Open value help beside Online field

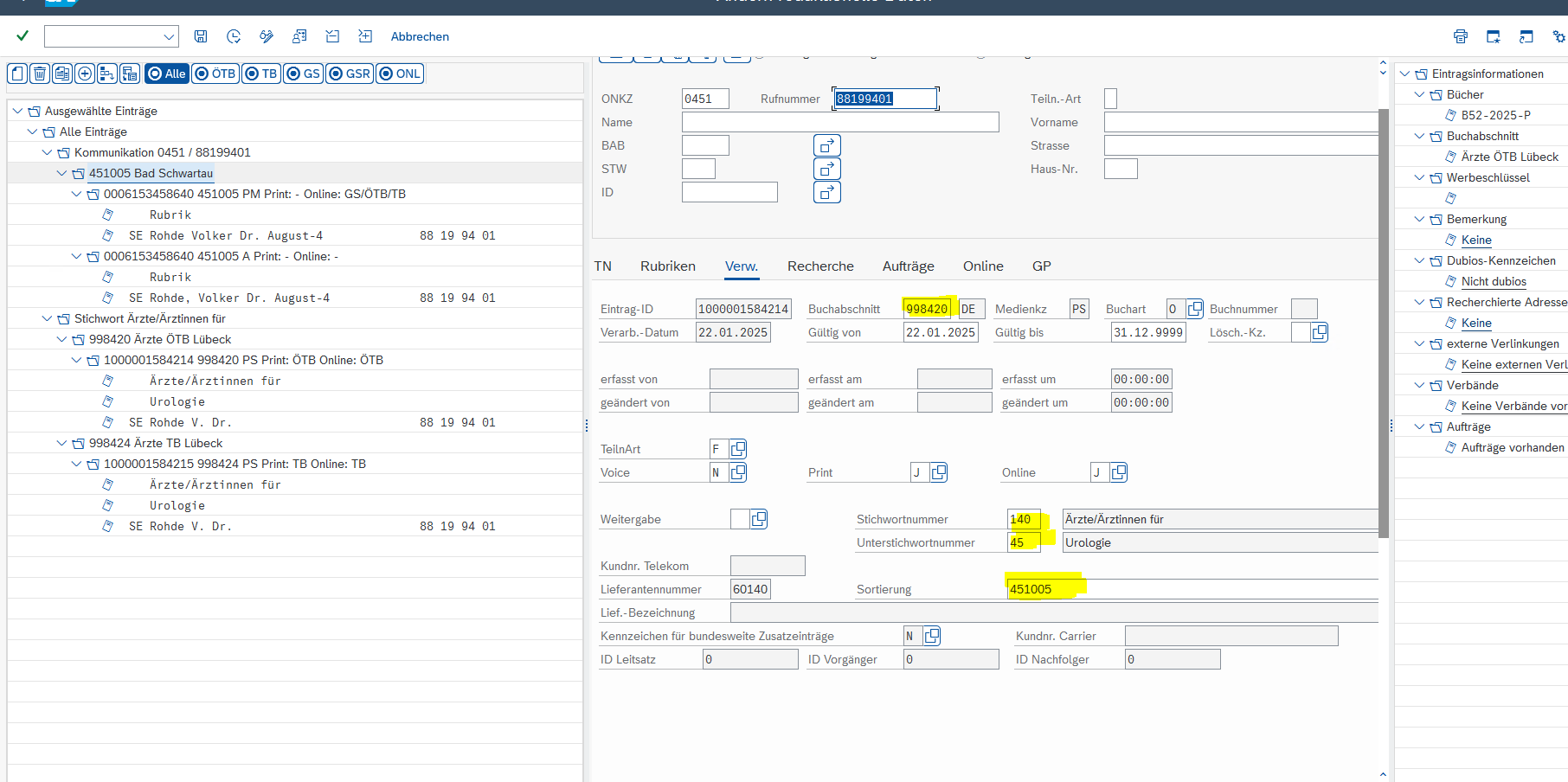(x=1119, y=472)
